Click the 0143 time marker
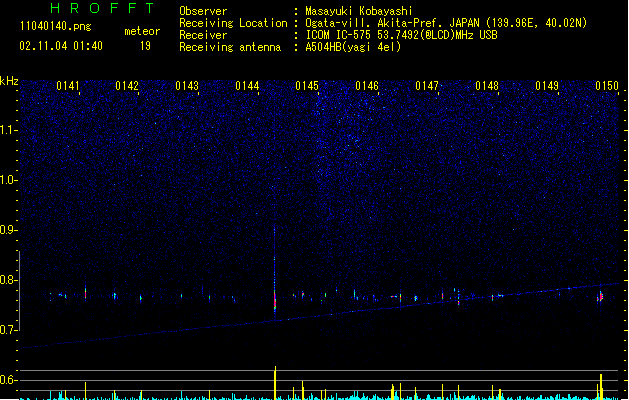 pos(187,86)
